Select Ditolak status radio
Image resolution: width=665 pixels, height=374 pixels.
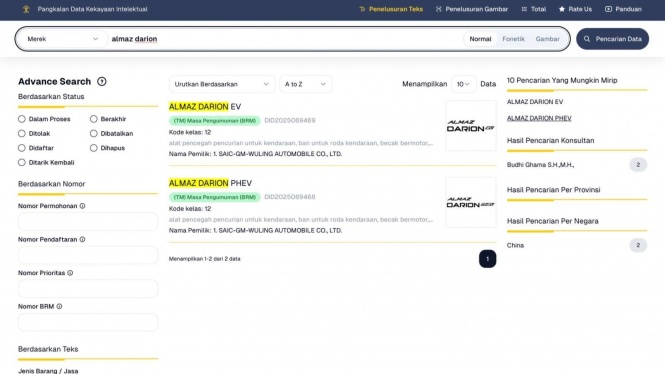tap(22, 134)
